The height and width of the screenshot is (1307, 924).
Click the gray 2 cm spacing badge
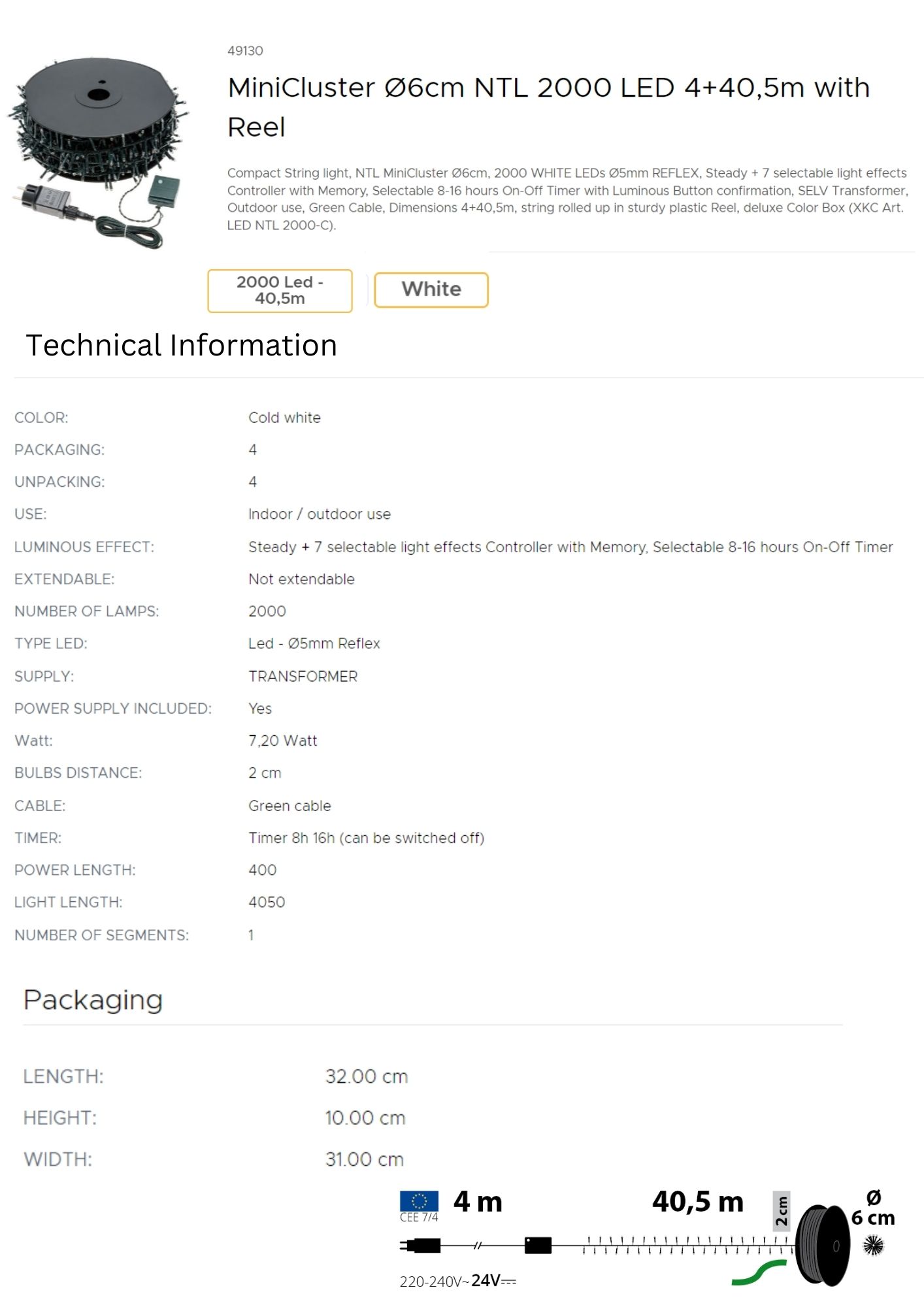pyautogui.click(x=782, y=1211)
